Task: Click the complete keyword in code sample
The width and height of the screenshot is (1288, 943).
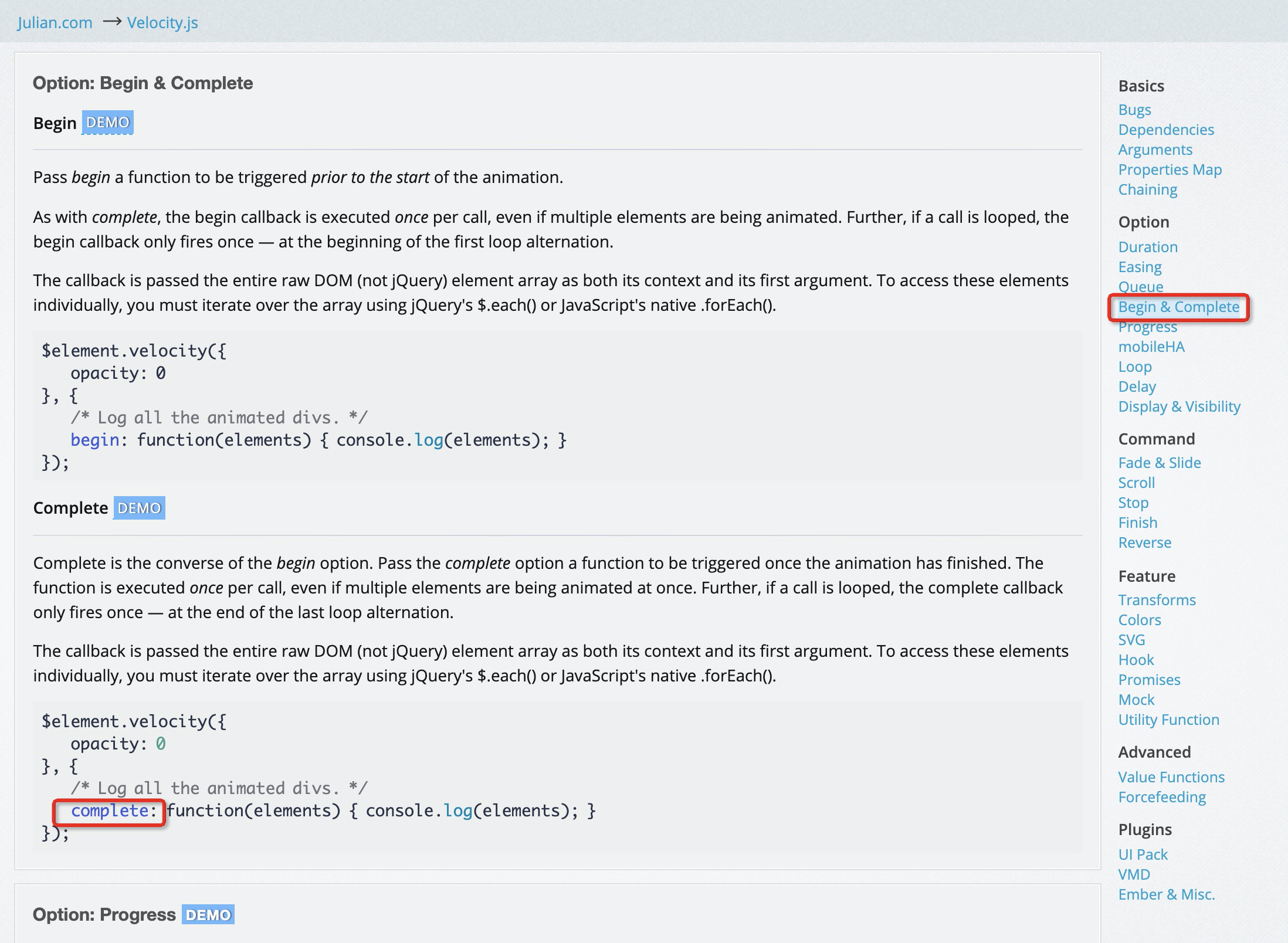Action: (x=109, y=811)
